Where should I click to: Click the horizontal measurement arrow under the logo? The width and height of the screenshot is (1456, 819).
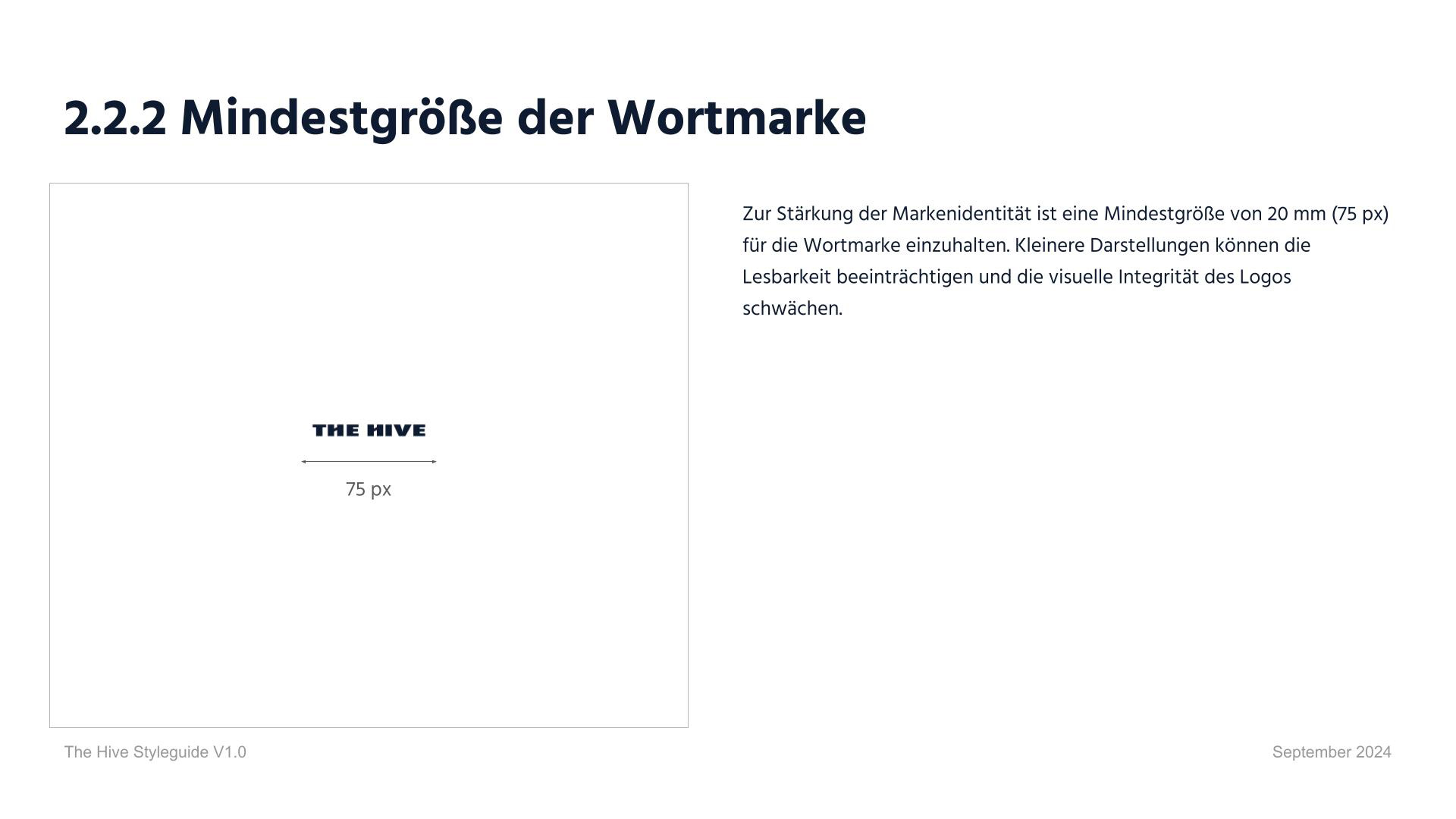point(369,460)
